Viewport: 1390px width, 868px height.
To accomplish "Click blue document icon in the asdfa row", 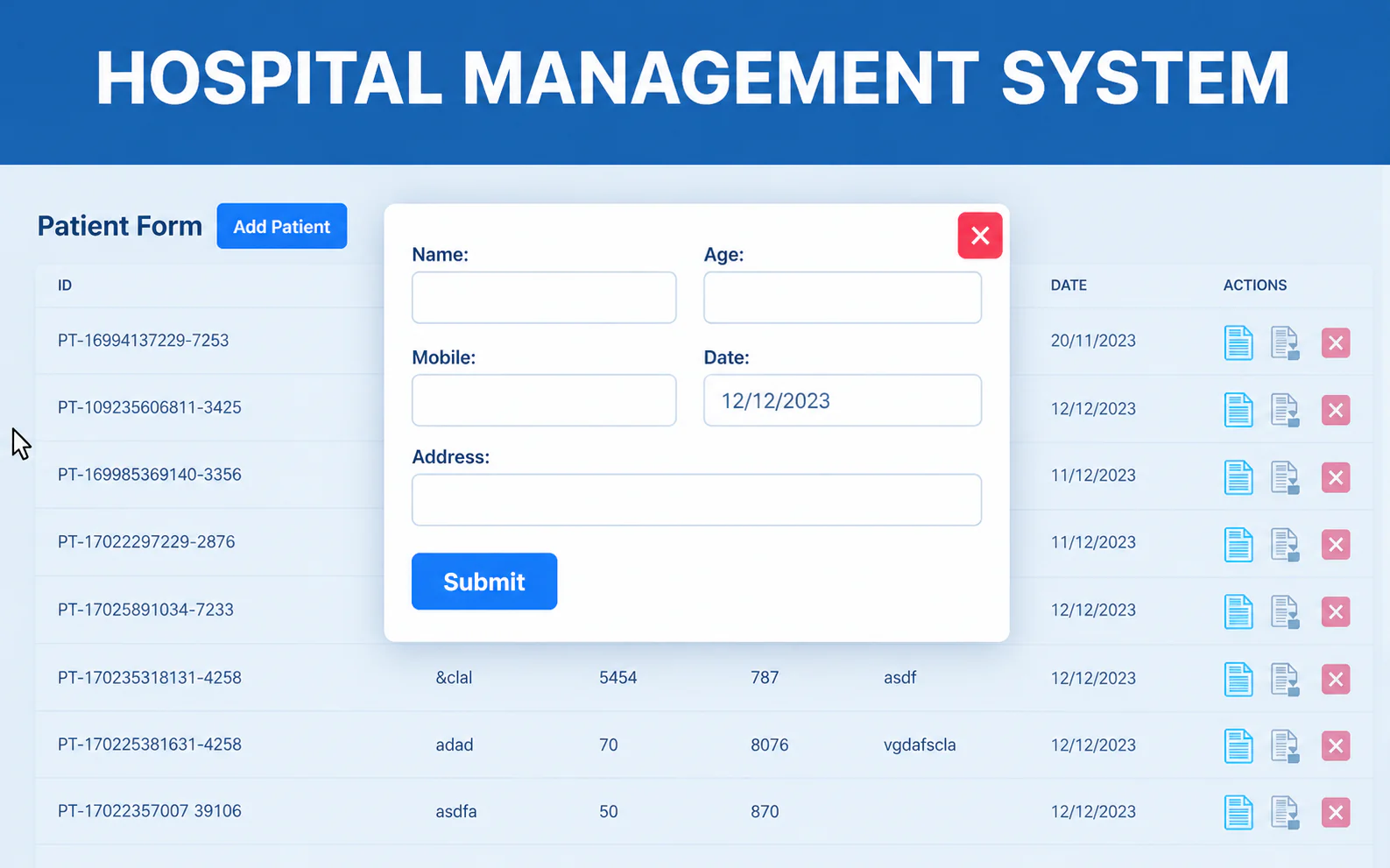I will 1238,813.
